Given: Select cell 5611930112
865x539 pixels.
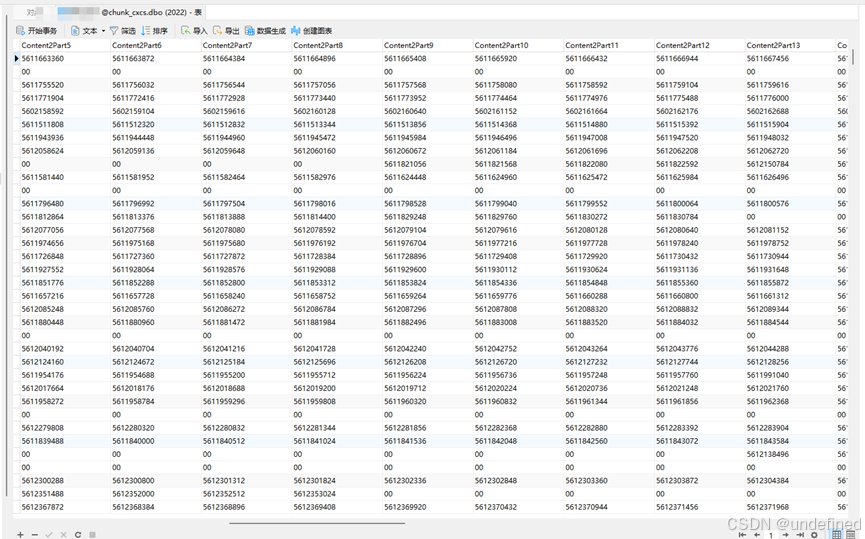Looking at the screenshot, I should click(518, 270).
